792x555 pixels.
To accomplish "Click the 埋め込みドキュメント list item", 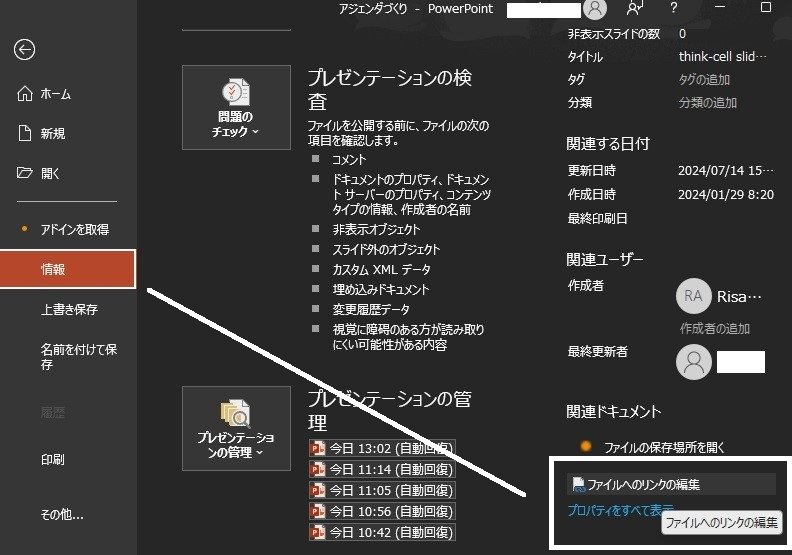I will point(381,289).
